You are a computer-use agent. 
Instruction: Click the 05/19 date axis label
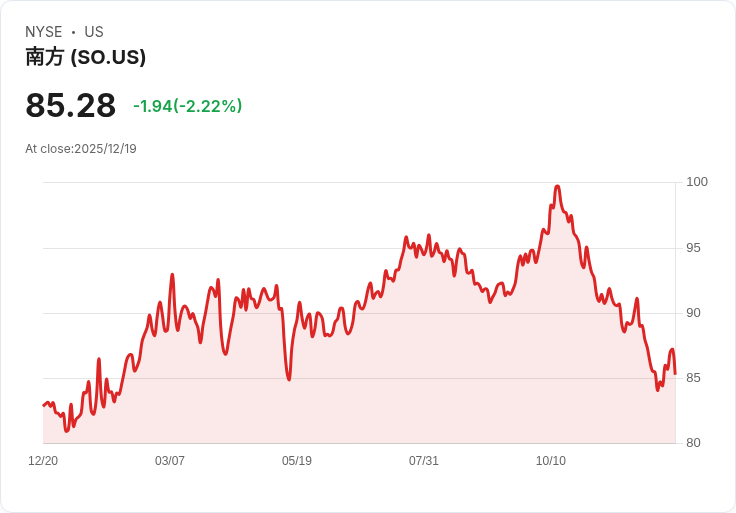[297, 461]
